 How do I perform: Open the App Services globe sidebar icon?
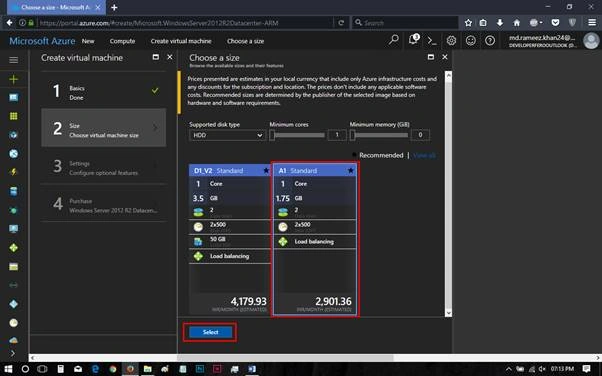(x=13, y=154)
